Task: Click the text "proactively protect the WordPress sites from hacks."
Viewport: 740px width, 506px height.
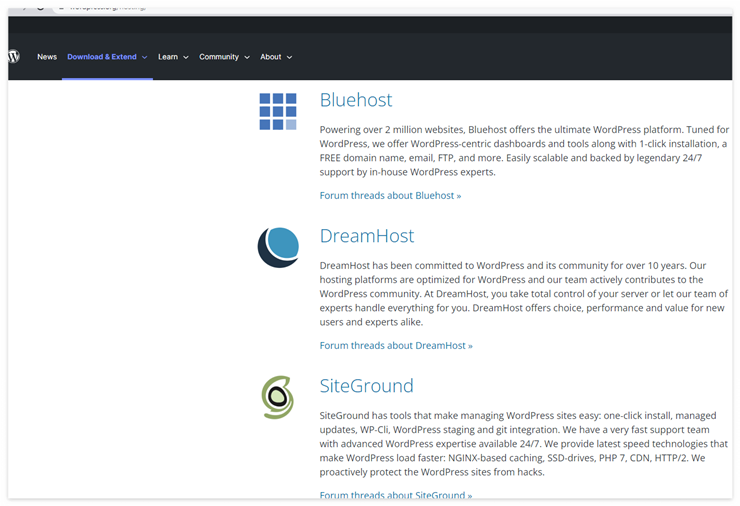Action: click(432, 472)
